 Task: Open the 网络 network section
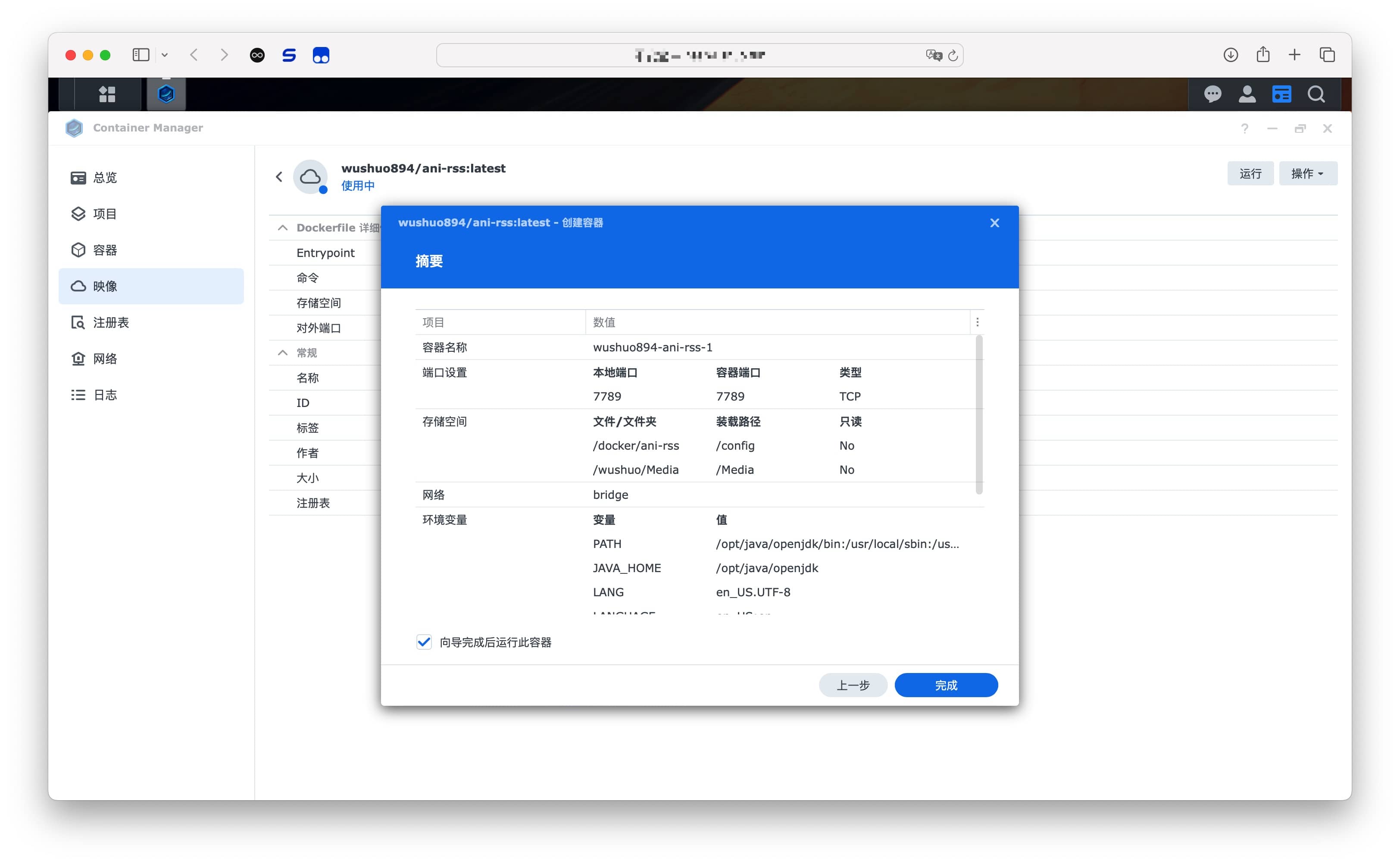tap(151, 359)
